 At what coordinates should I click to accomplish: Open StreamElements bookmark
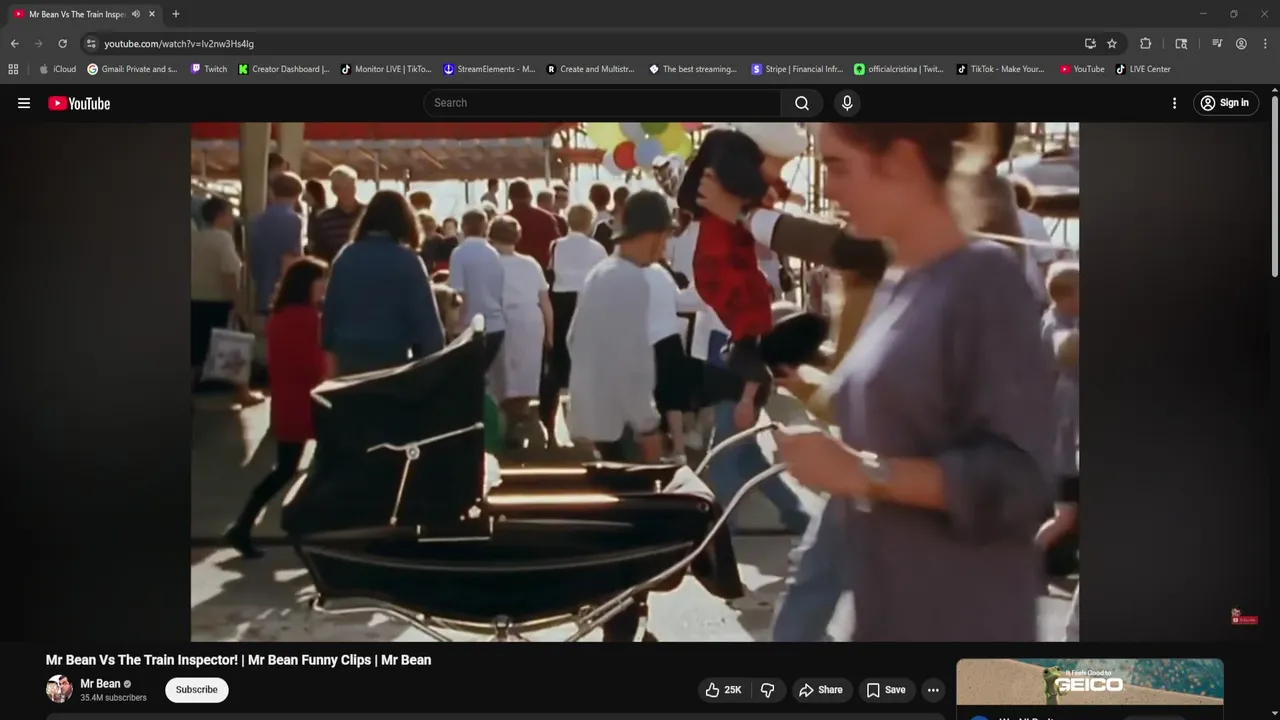point(489,69)
